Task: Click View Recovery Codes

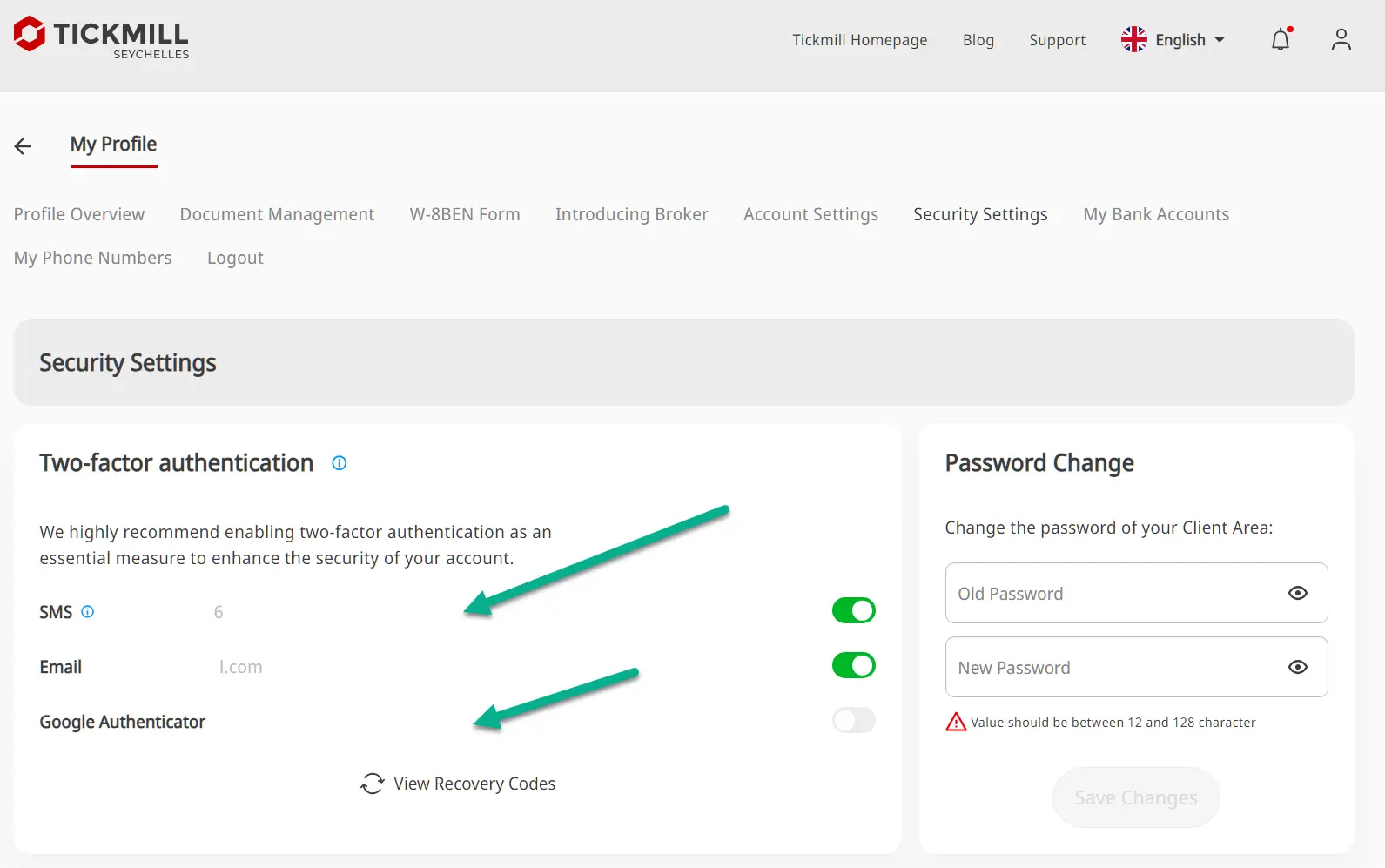Action: point(474,784)
